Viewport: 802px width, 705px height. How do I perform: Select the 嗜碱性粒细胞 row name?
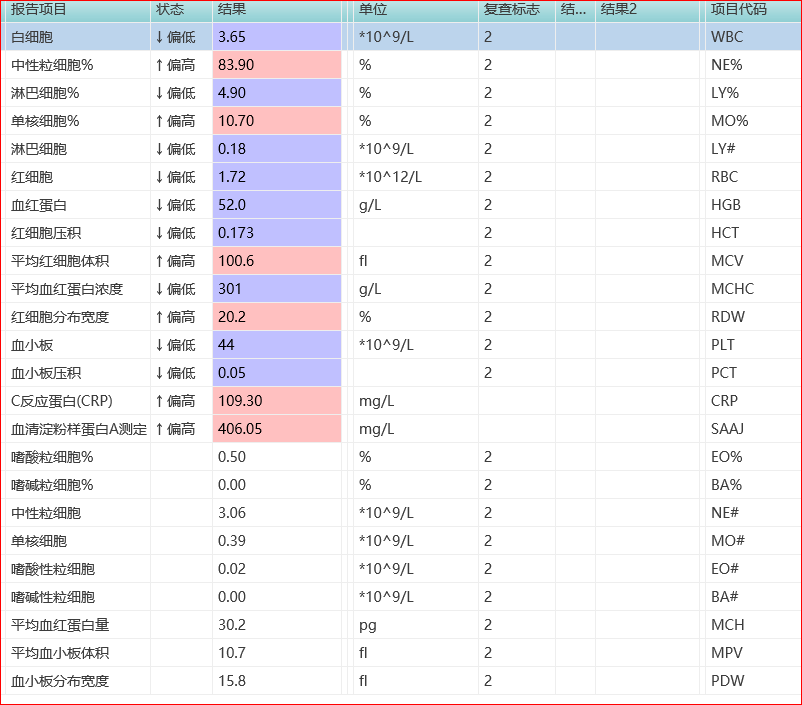(x=53, y=597)
